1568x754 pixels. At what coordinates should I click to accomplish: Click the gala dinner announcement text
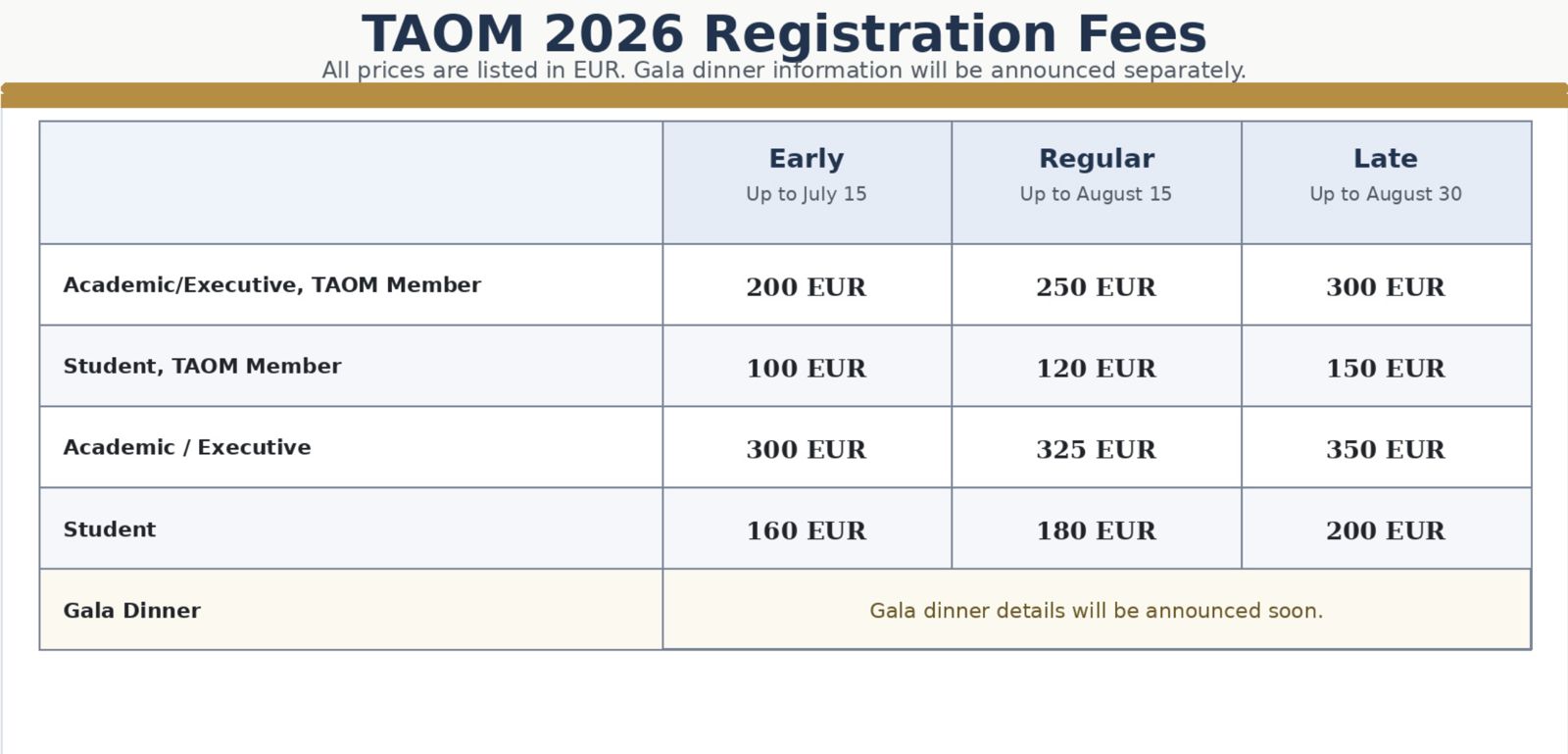(1096, 611)
